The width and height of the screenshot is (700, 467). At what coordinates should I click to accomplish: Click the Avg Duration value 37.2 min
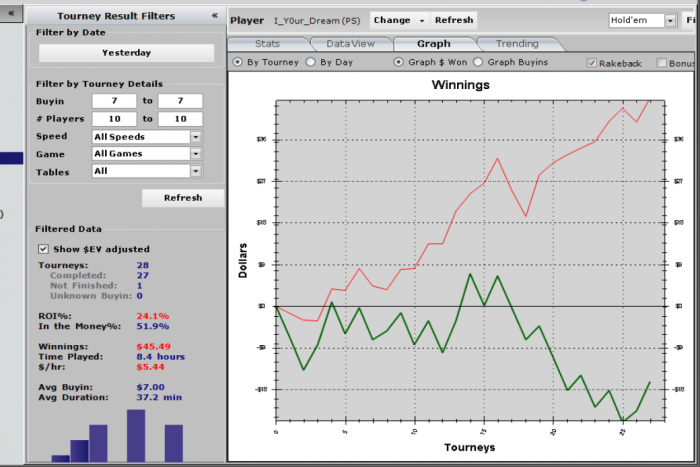(x=159, y=397)
